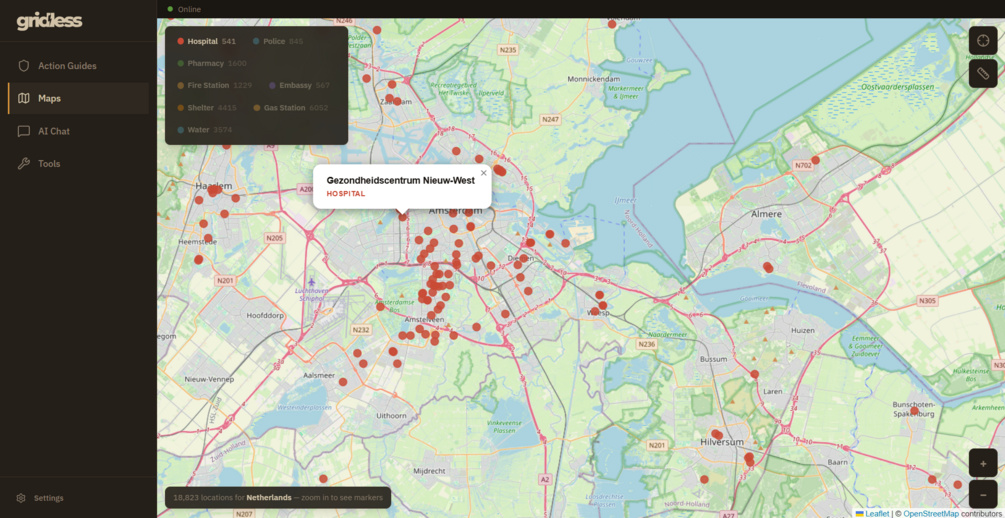This screenshot has width=1005, height=518.
Task: Enable the Police layer filter
Action: pos(278,41)
